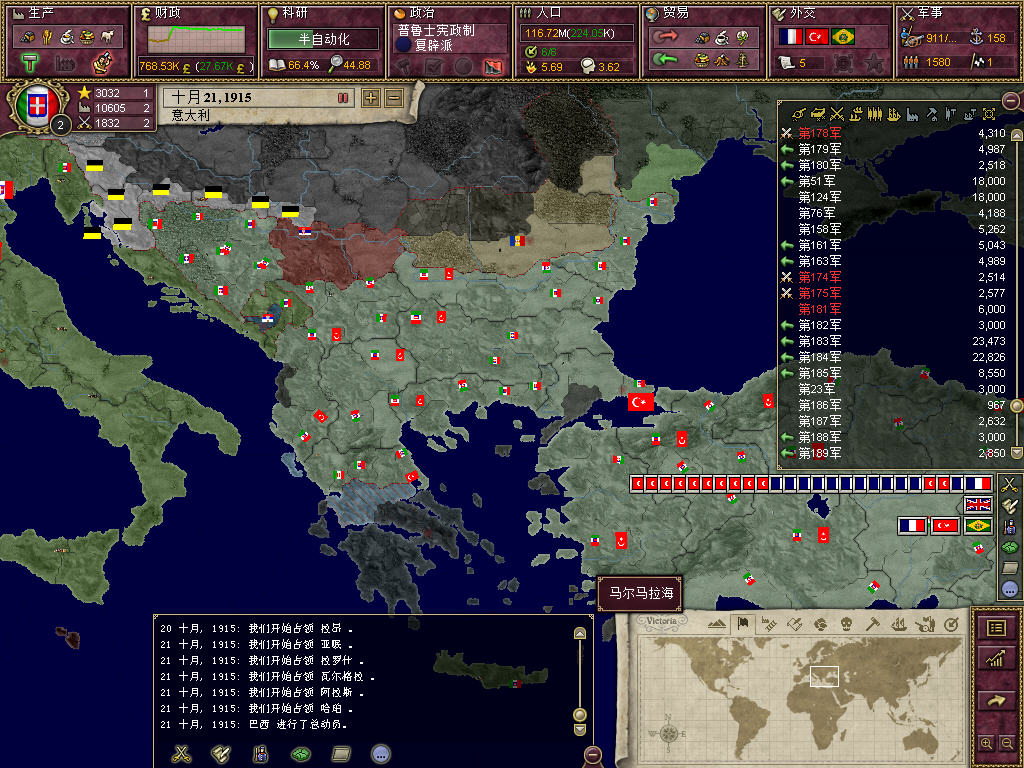This screenshot has width=1024, height=768.
Task: Switch minimap to terrain map mode
Action: [716, 624]
